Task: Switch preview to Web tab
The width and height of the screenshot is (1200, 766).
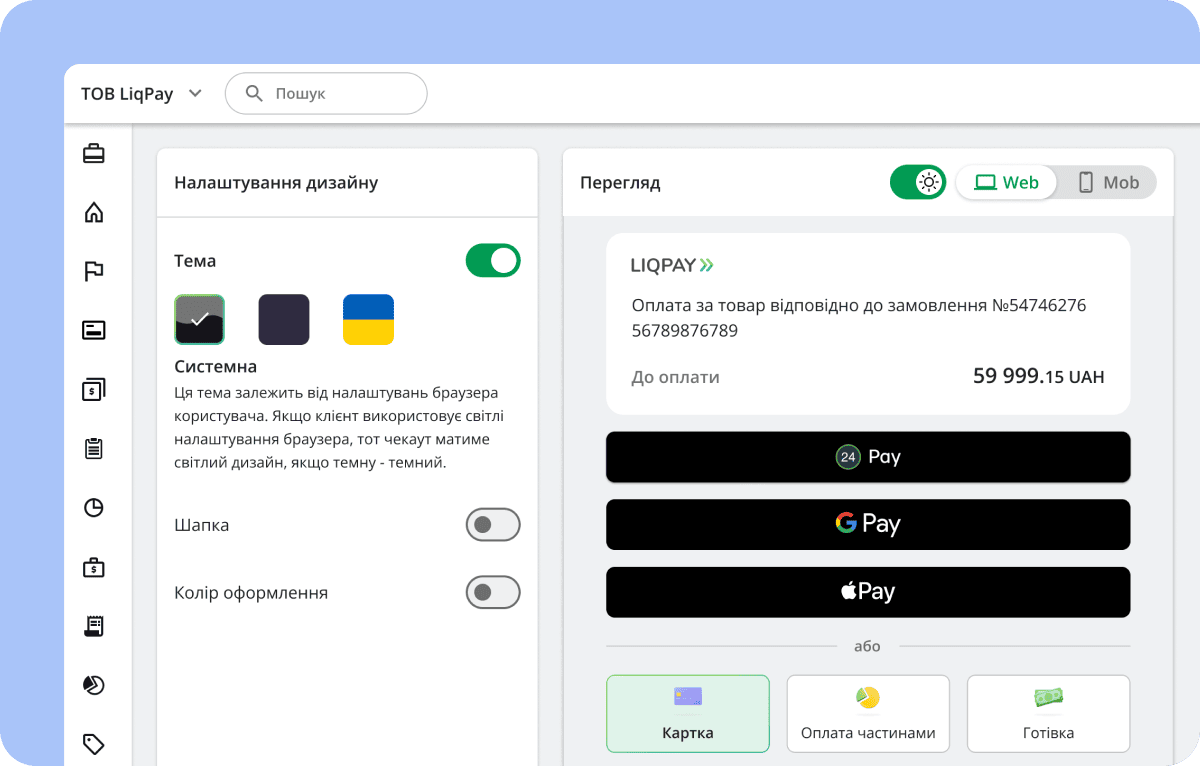Action: coord(1006,182)
